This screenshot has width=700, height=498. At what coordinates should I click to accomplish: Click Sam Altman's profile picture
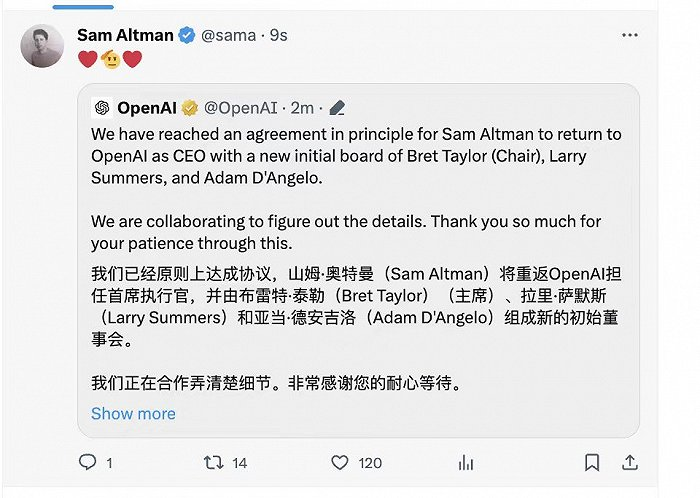coord(42,46)
